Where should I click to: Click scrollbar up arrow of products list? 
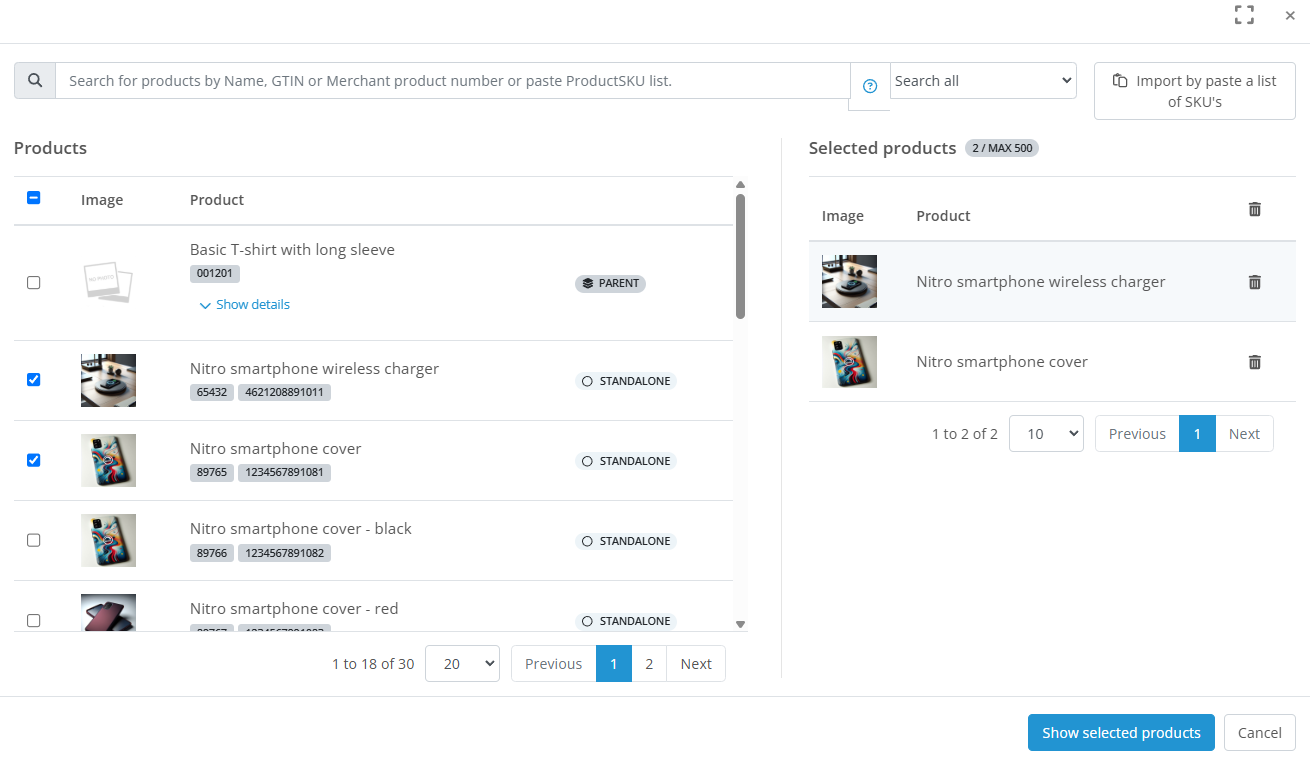(741, 184)
